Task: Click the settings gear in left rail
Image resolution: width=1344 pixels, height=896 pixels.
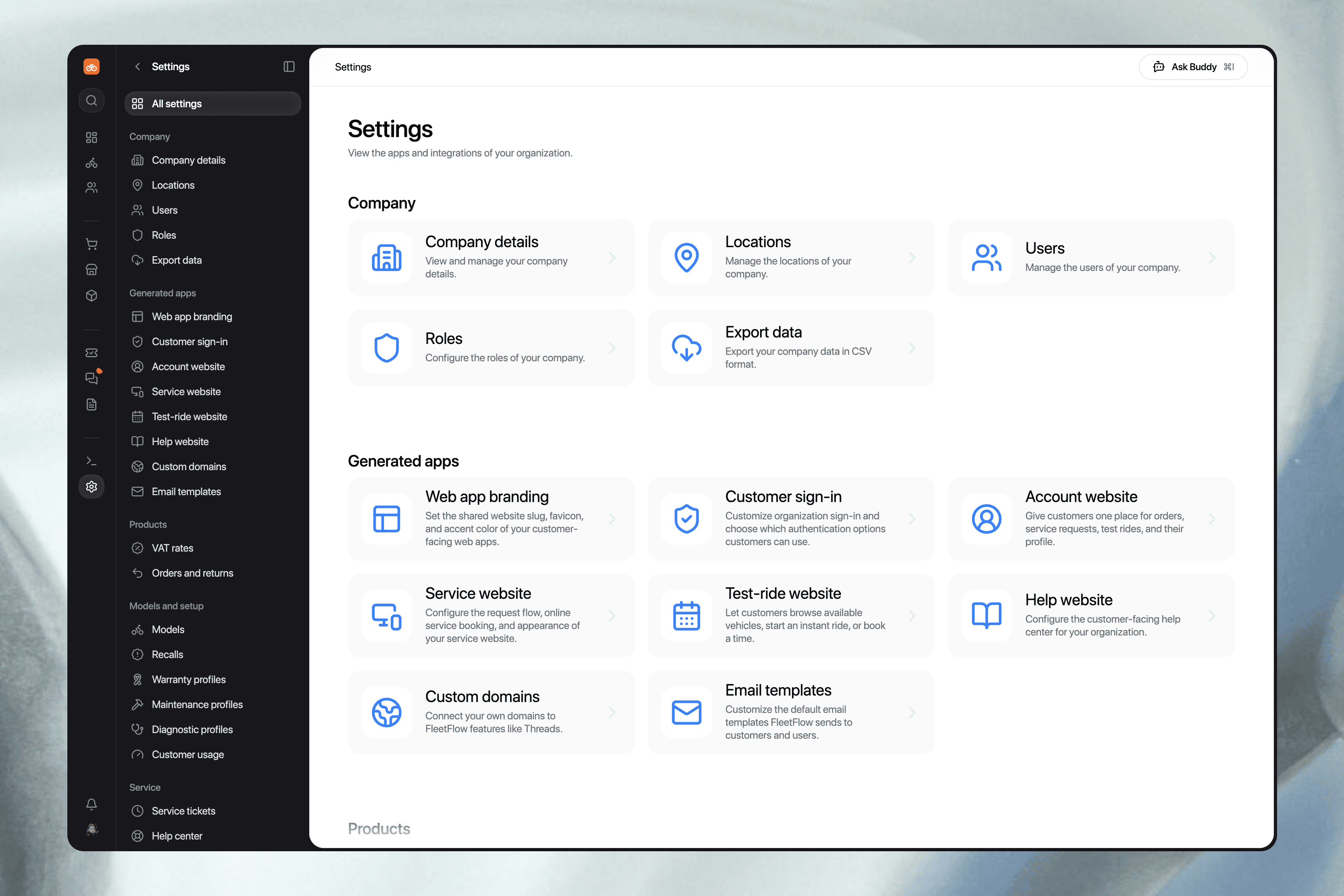Action: (92, 487)
